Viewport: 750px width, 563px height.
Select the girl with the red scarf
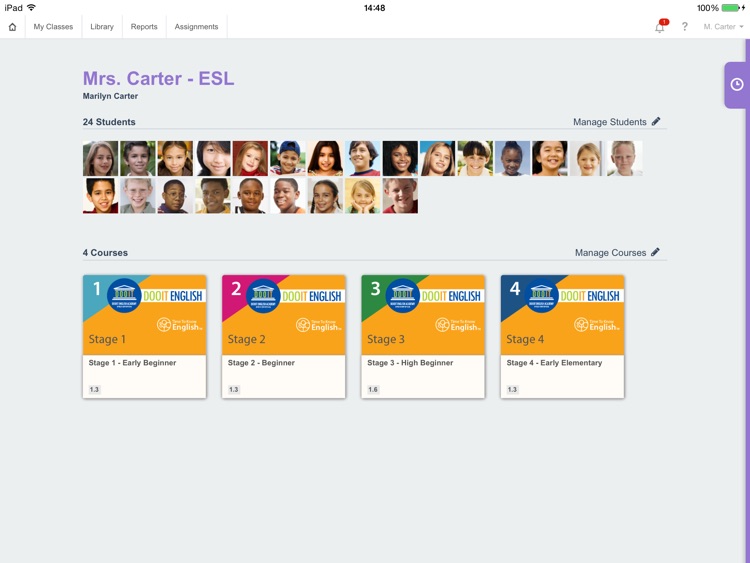(250, 158)
